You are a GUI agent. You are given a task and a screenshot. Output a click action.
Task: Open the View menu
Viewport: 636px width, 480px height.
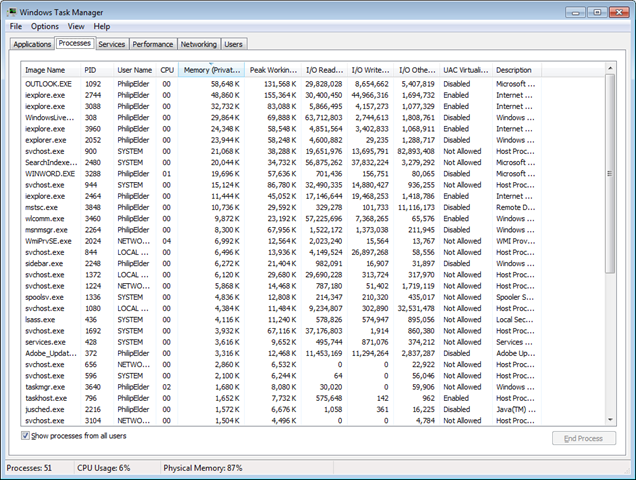pos(76,26)
